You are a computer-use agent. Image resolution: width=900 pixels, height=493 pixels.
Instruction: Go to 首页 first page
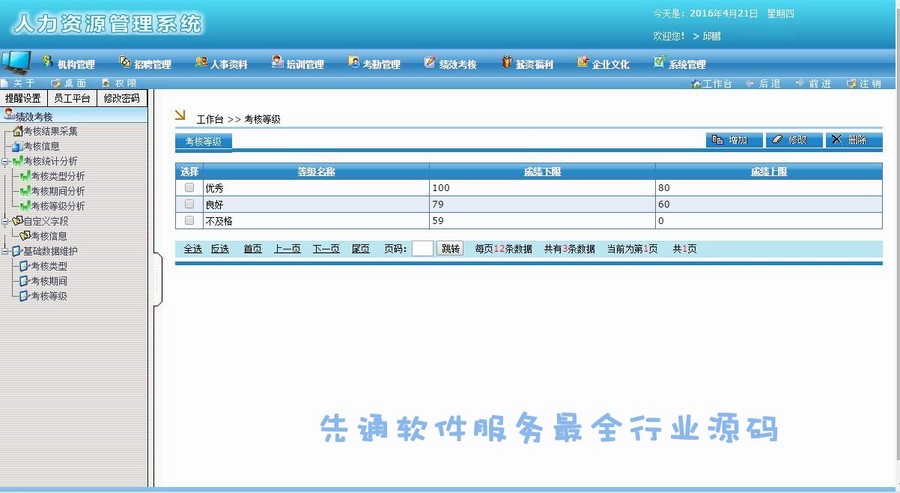pos(253,249)
